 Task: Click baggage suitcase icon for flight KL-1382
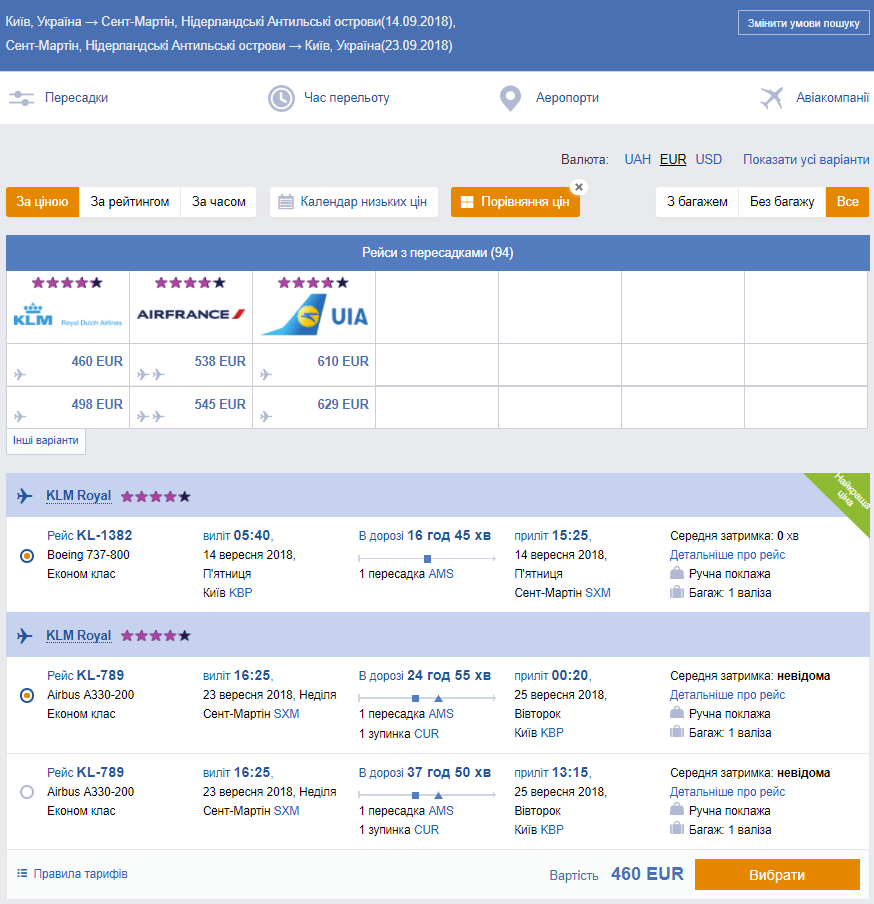pos(677,592)
